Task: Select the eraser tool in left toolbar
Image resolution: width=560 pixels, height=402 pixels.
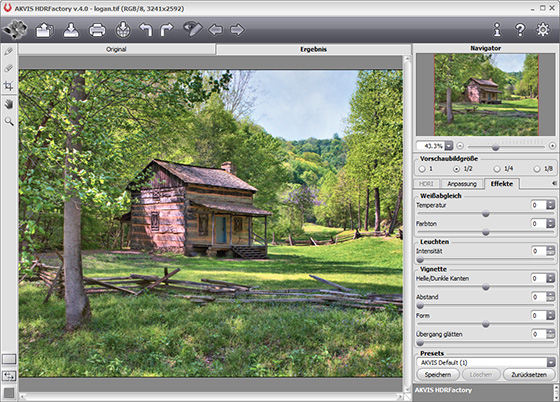Action: pos(9,68)
